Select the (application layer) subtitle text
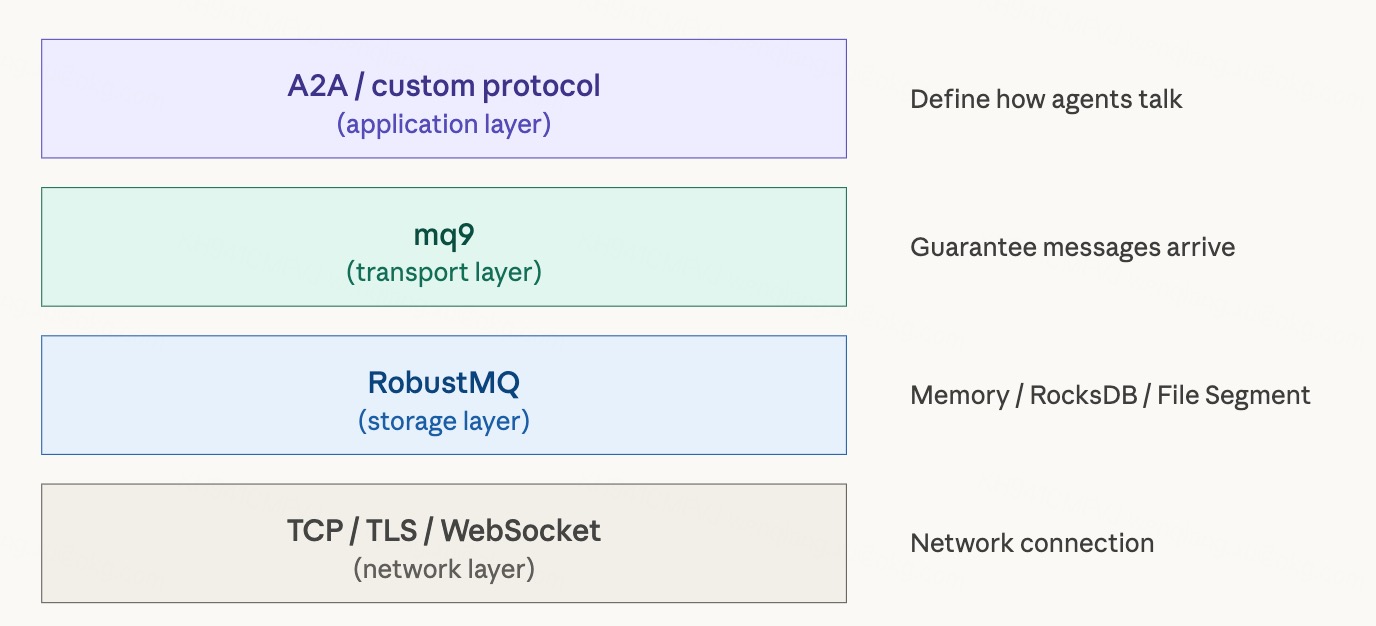 (x=444, y=124)
